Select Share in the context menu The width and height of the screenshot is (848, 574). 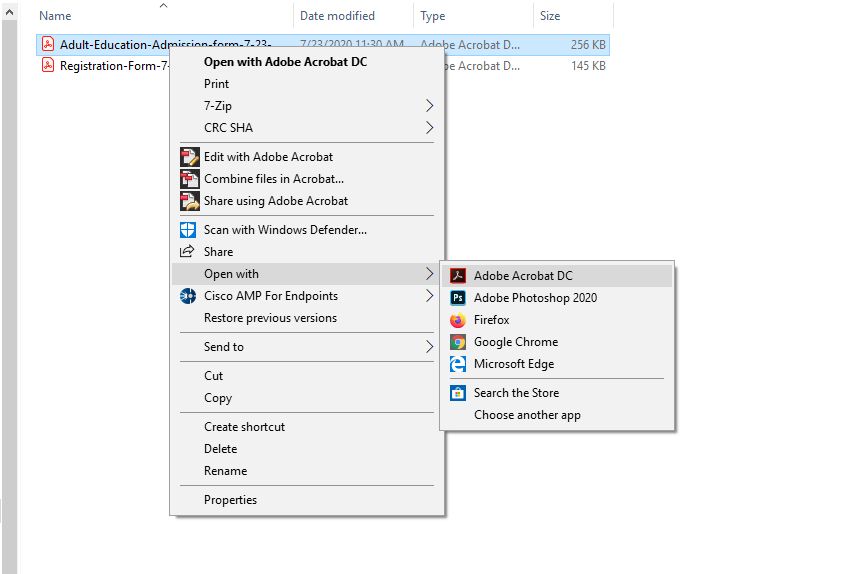pyautogui.click(x=307, y=252)
